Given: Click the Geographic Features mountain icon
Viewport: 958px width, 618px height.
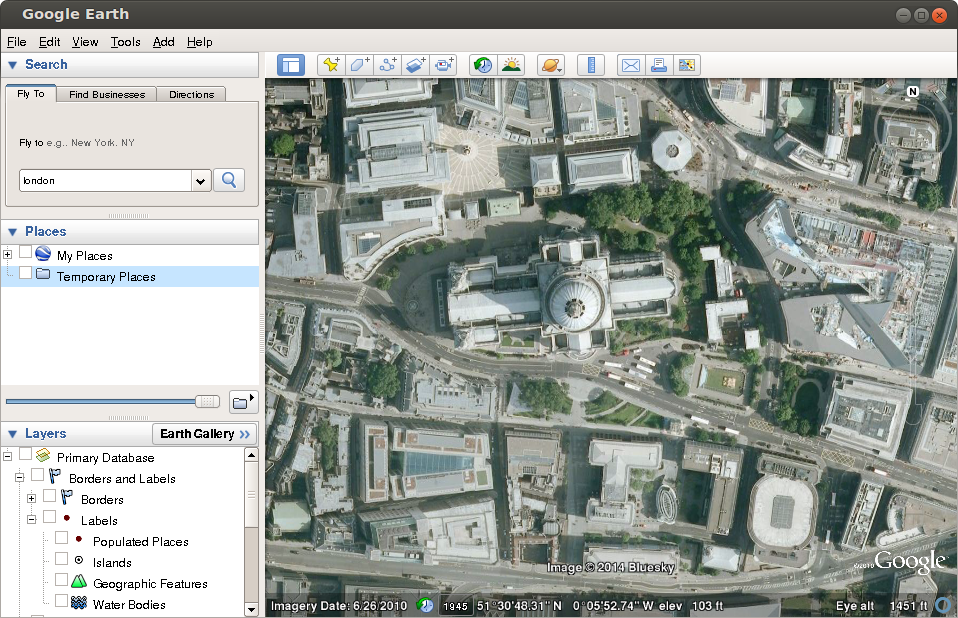Looking at the screenshot, I should [79, 581].
